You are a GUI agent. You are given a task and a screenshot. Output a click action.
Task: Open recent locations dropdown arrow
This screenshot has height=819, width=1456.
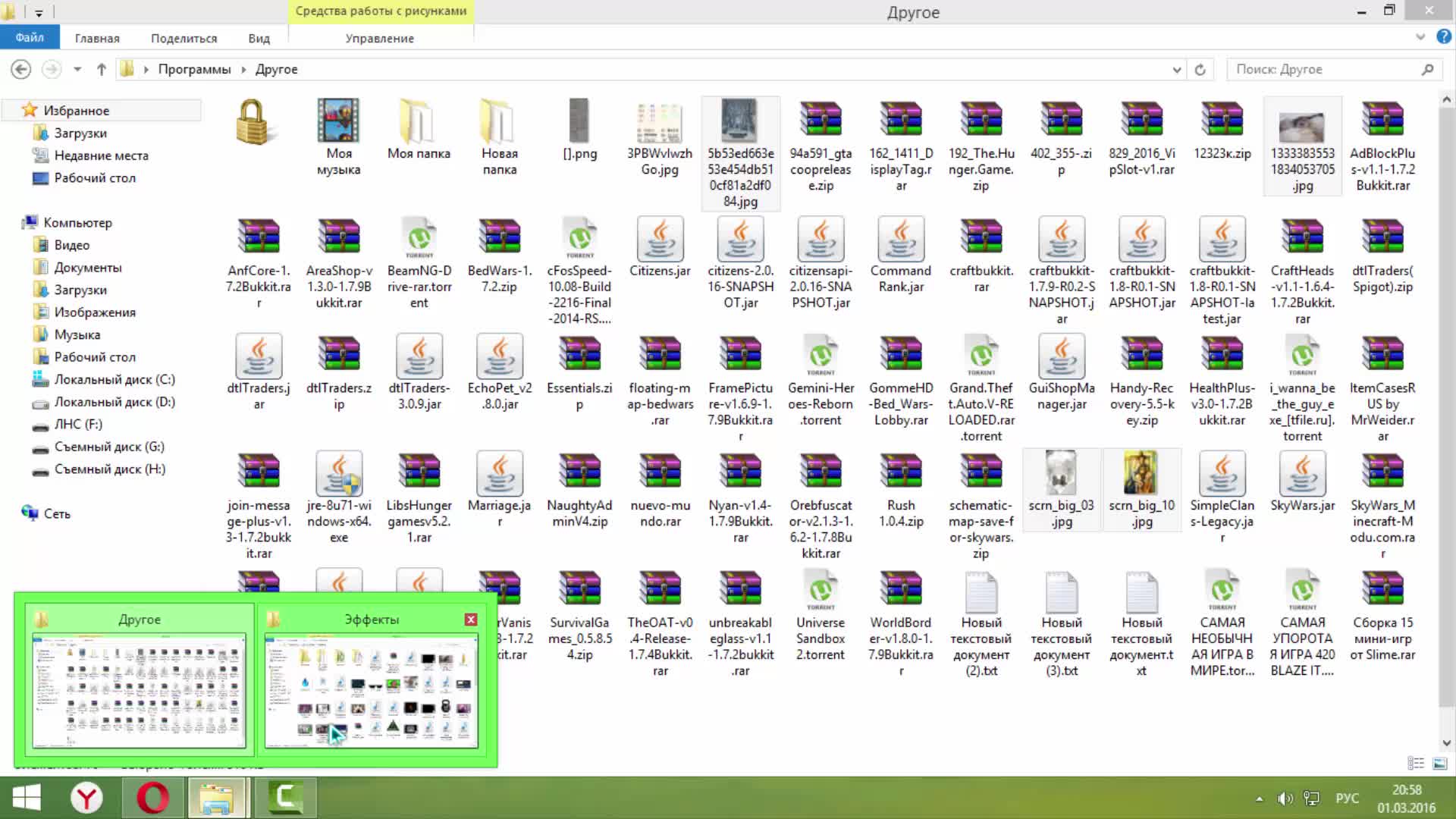pos(77,69)
